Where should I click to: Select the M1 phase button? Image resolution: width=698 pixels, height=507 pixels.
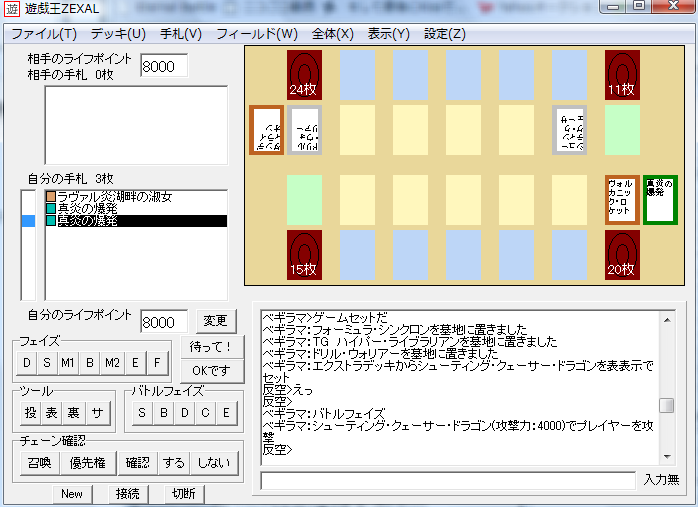click(x=68, y=363)
